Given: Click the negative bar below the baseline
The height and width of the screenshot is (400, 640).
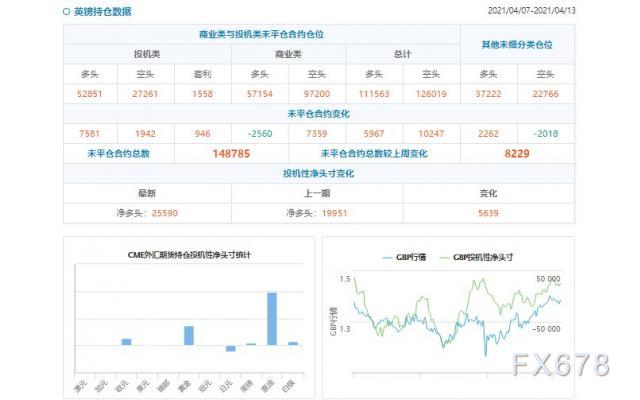Looking at the screenshot, I should [x=231, y=349].
